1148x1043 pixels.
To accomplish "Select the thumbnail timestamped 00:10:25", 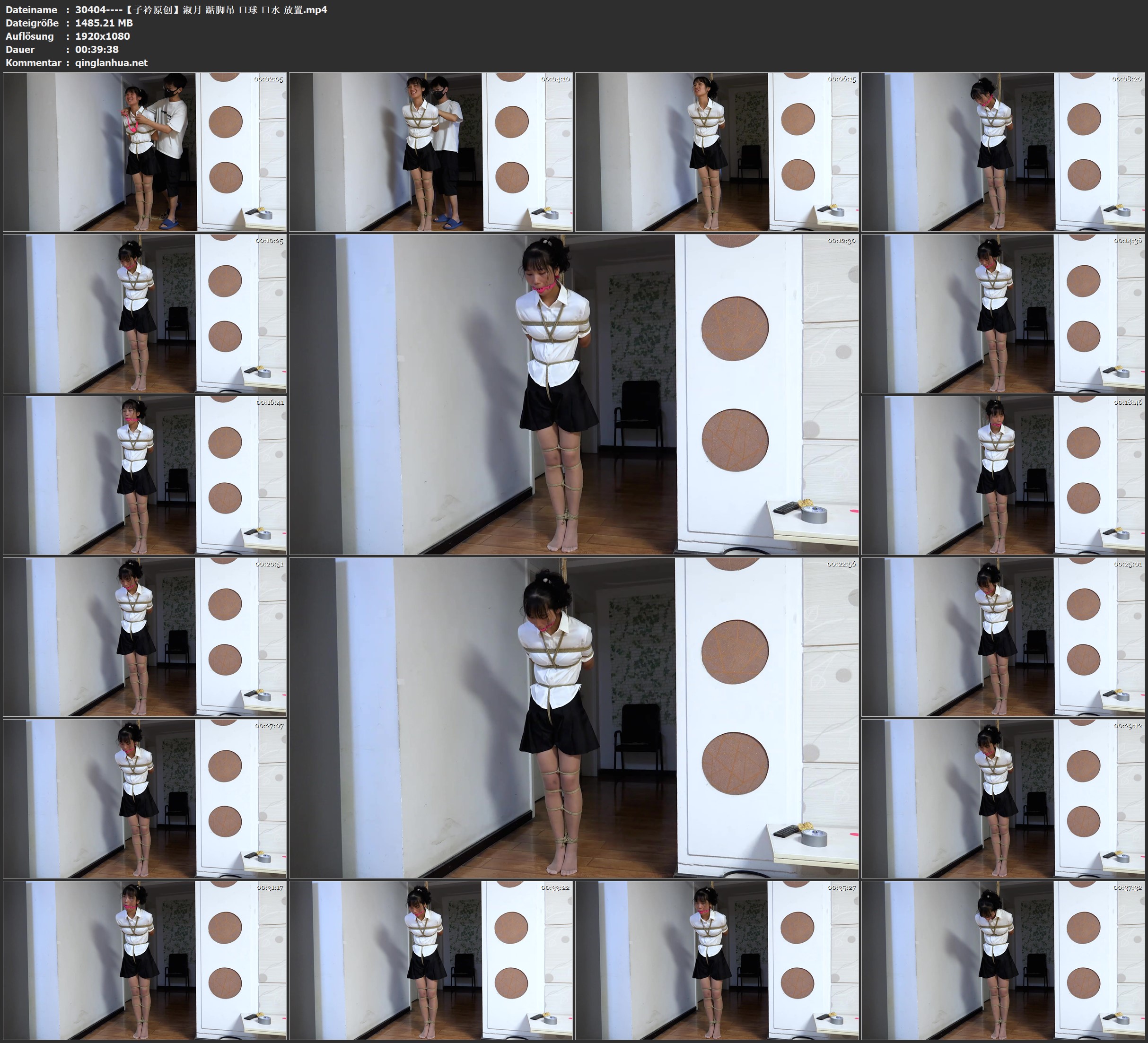I will (145, 313).
